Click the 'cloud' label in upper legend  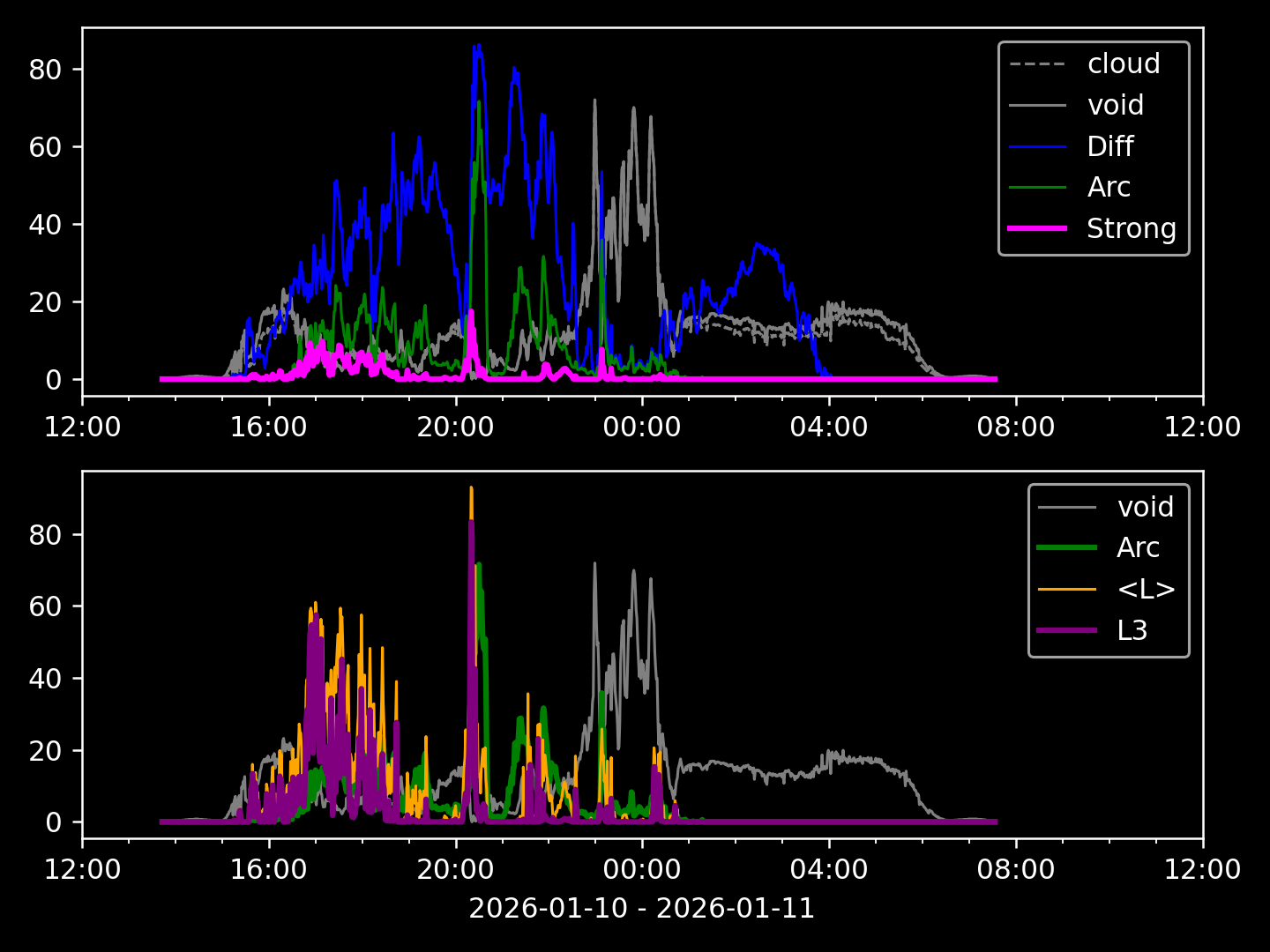pyautogui.click(x=1123, y=63)
